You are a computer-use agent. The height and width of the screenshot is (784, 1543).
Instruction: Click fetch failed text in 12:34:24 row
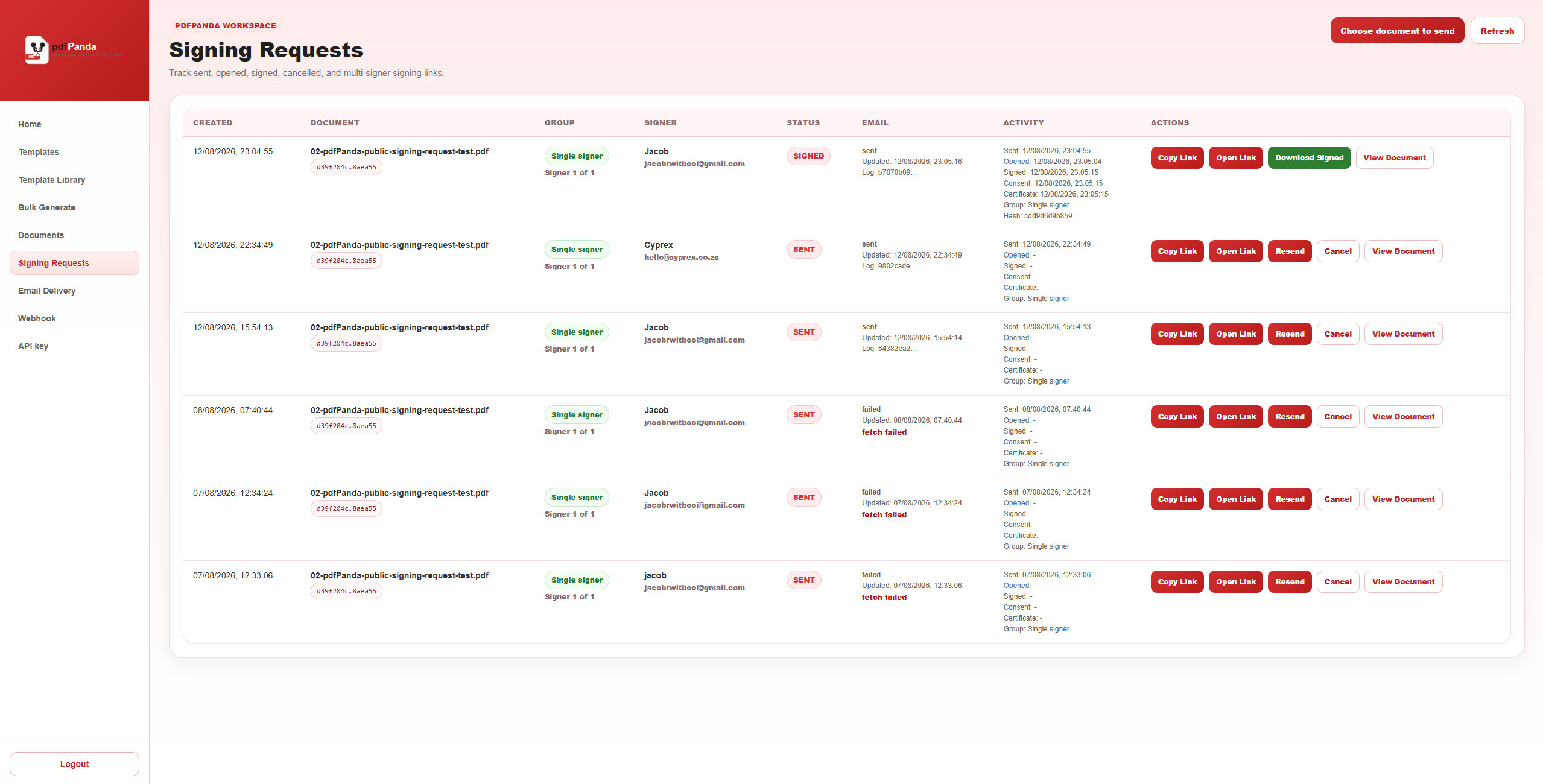(x=884, y=515)
